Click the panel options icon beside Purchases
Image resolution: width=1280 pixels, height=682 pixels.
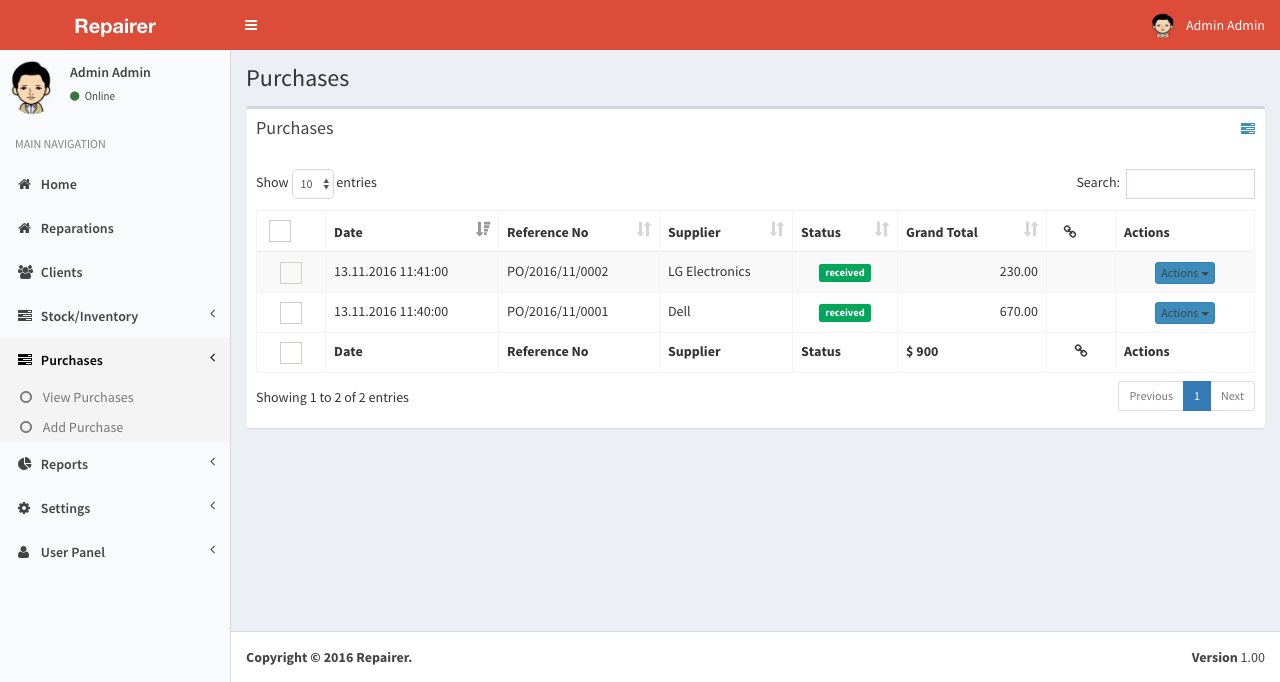tap(1247, 129)
